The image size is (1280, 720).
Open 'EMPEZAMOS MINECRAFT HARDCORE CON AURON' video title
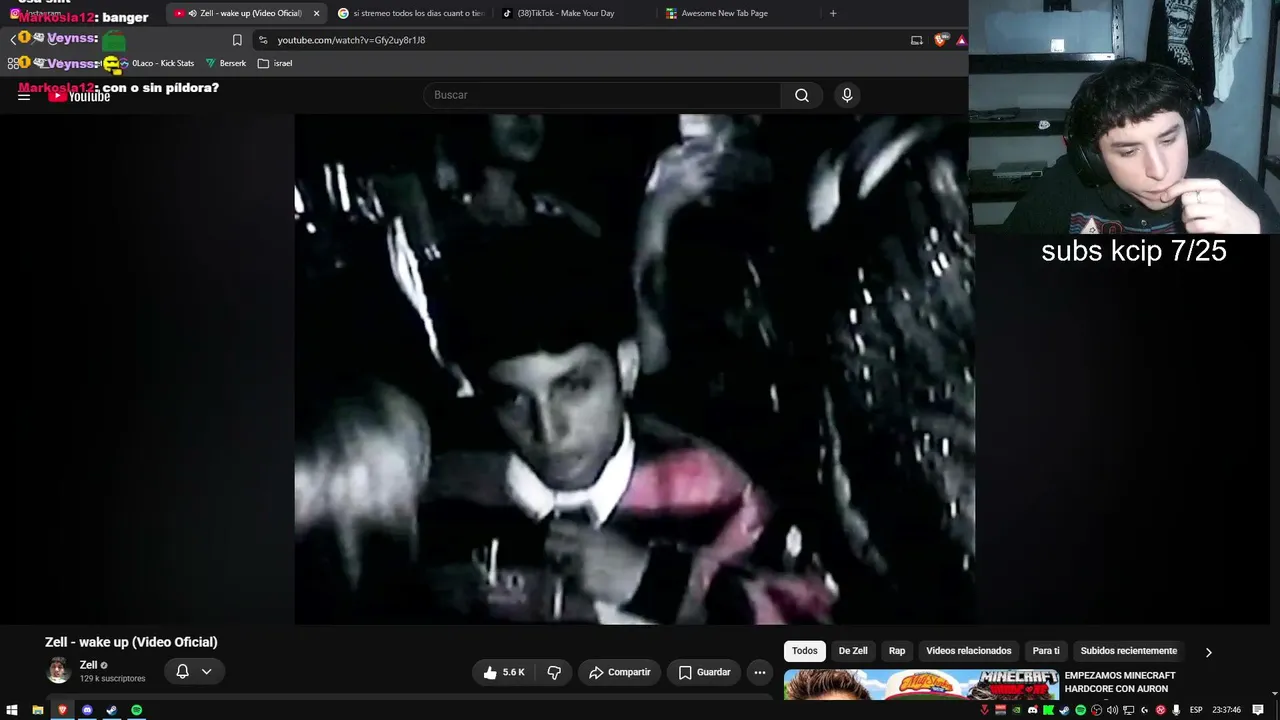(1120, 682)
